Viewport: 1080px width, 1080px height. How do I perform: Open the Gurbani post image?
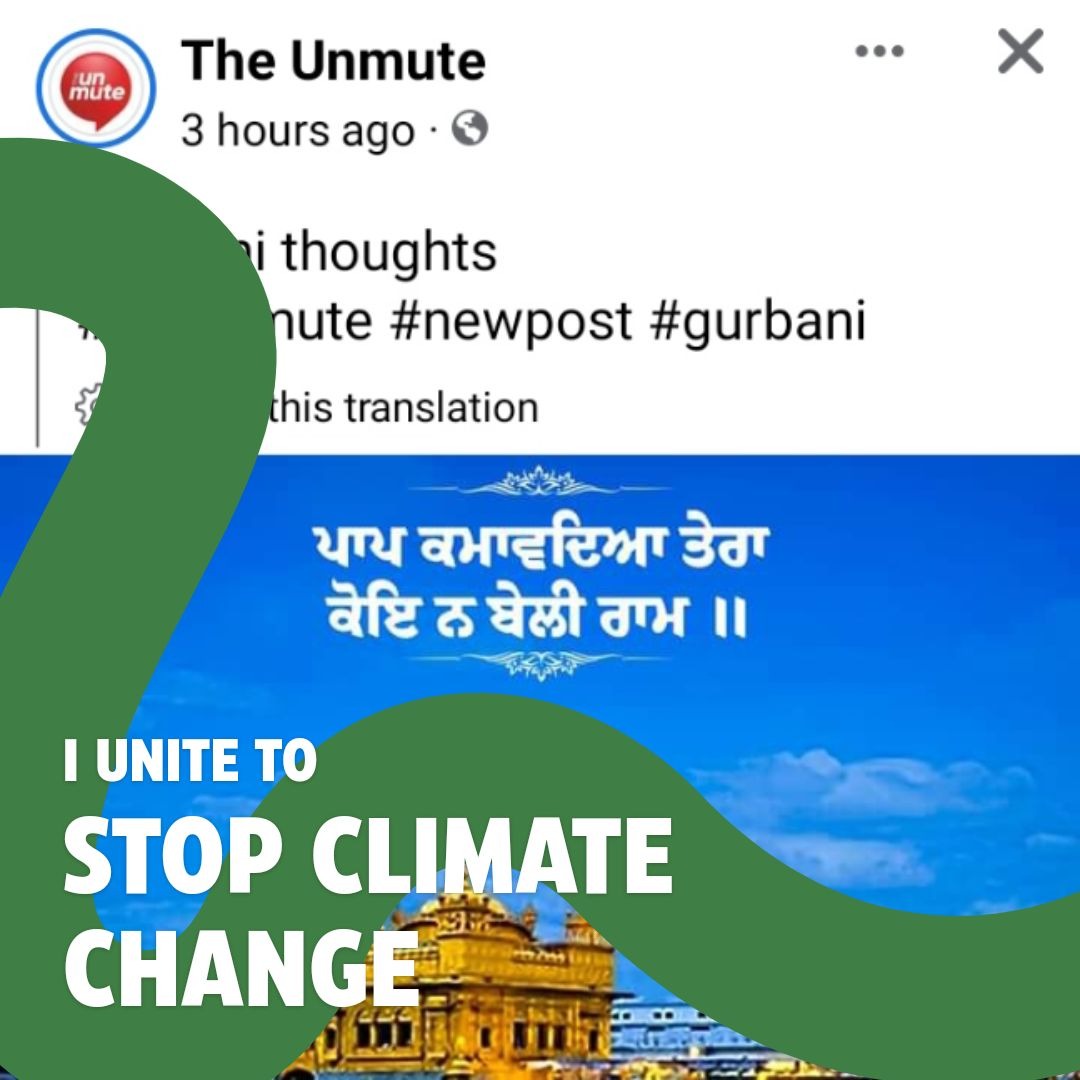click(540, 767)
